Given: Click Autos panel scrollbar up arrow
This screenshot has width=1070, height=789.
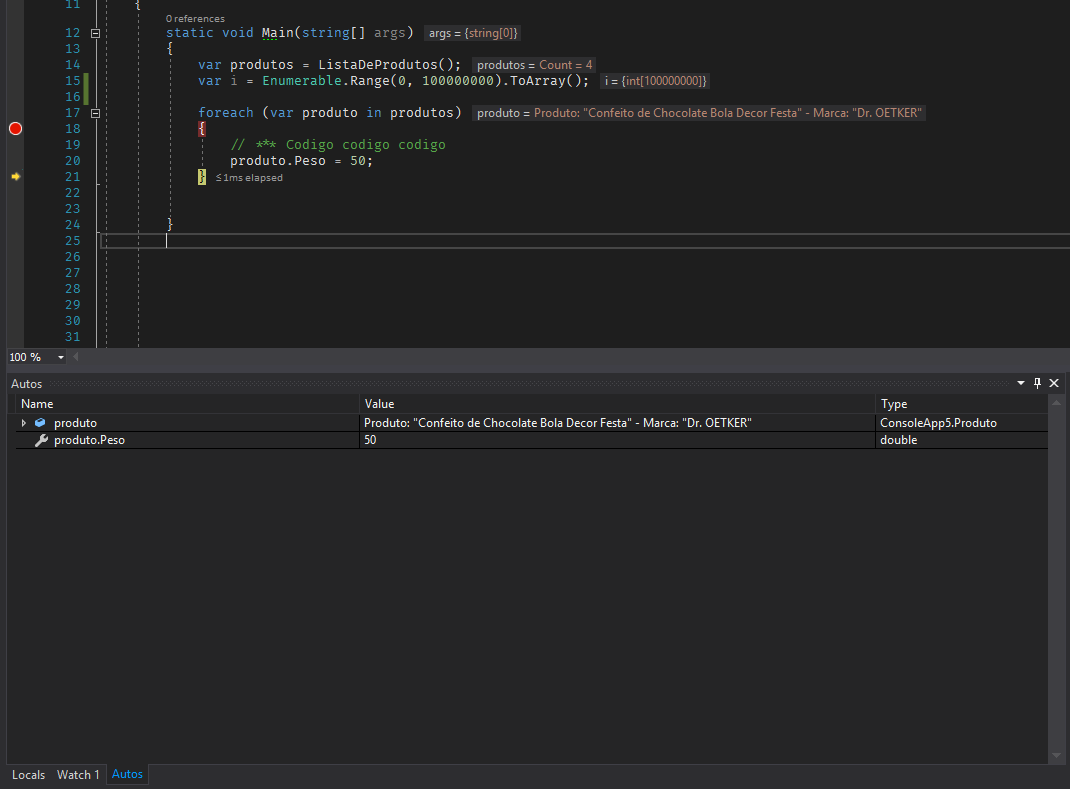Looking at the screenshot, I should 1056,403.
